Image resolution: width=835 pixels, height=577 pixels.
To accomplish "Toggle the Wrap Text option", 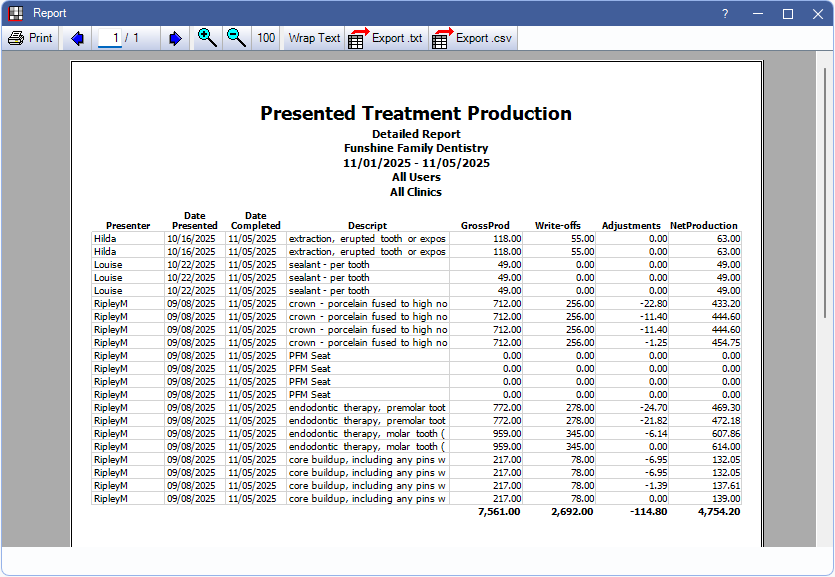I will pyautogui.click(x=314, y=38).
